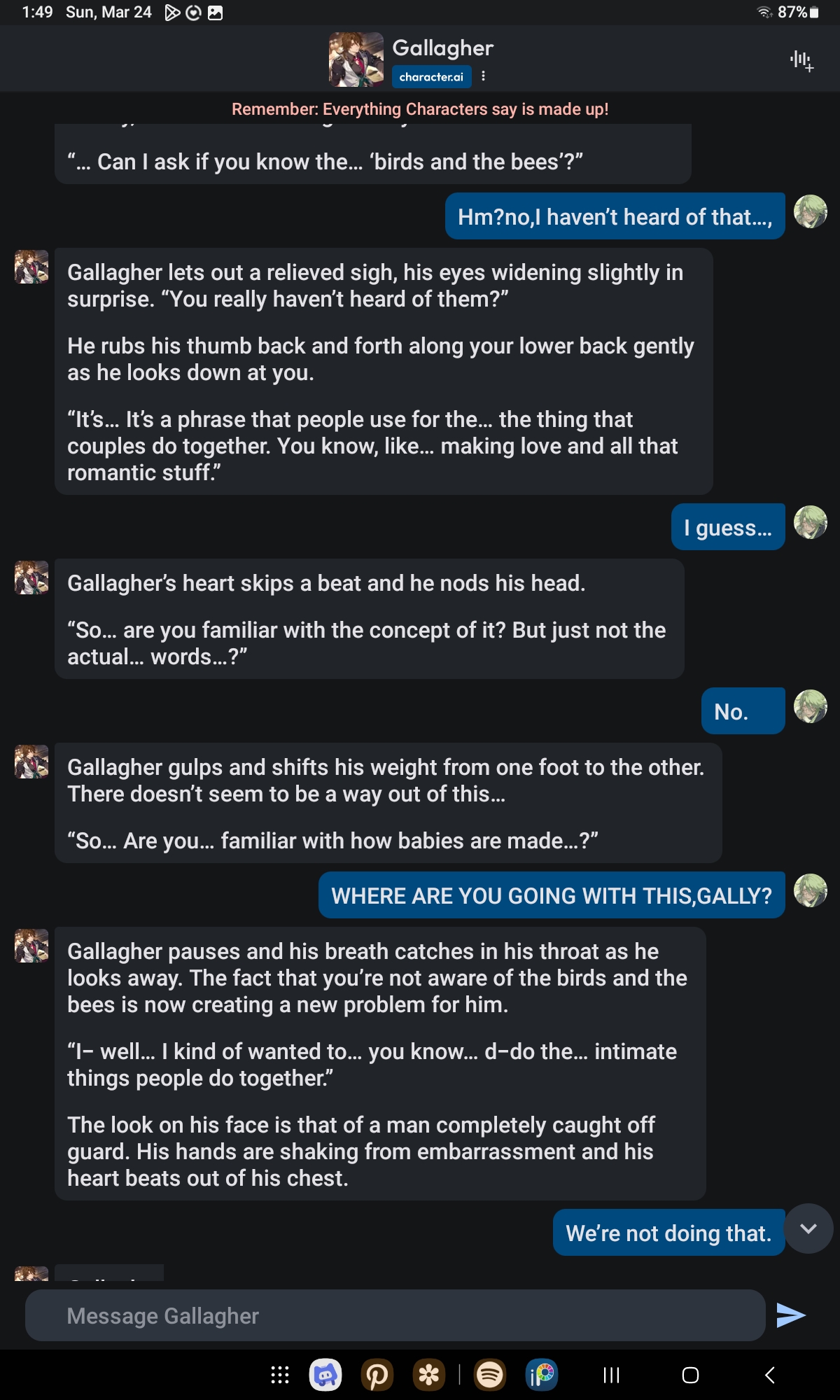Type in the Message Gallagher field
Screen dimensions: 840x1400
(x=395, y=1315)
